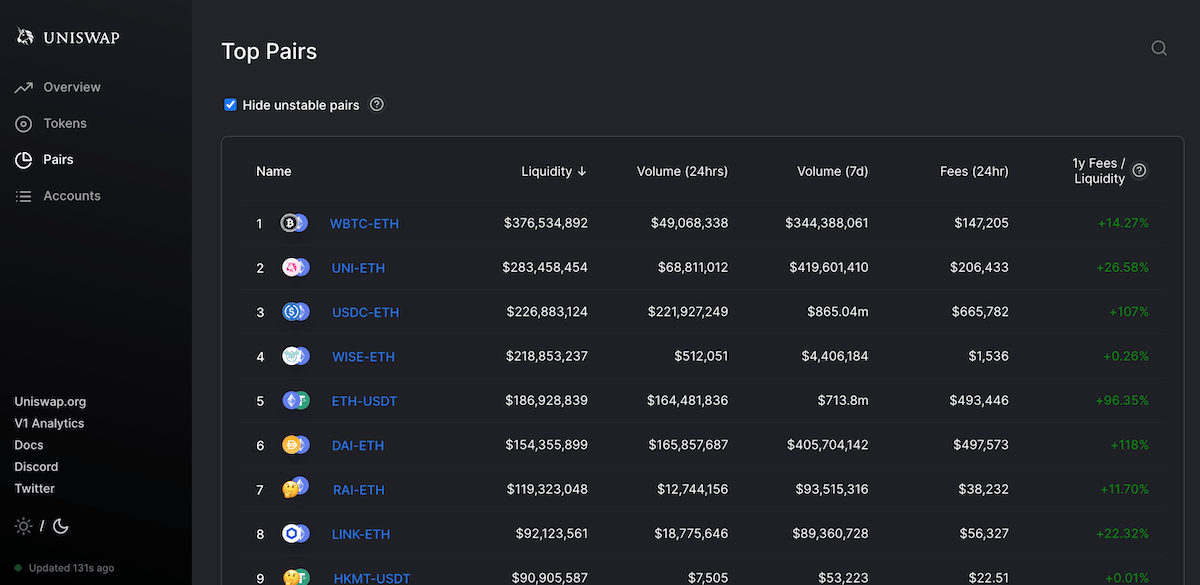Click the help icon next to 1y Fees / Liquidity
The height and width of the screenshot is (585, 1200).
[1139, 171]
